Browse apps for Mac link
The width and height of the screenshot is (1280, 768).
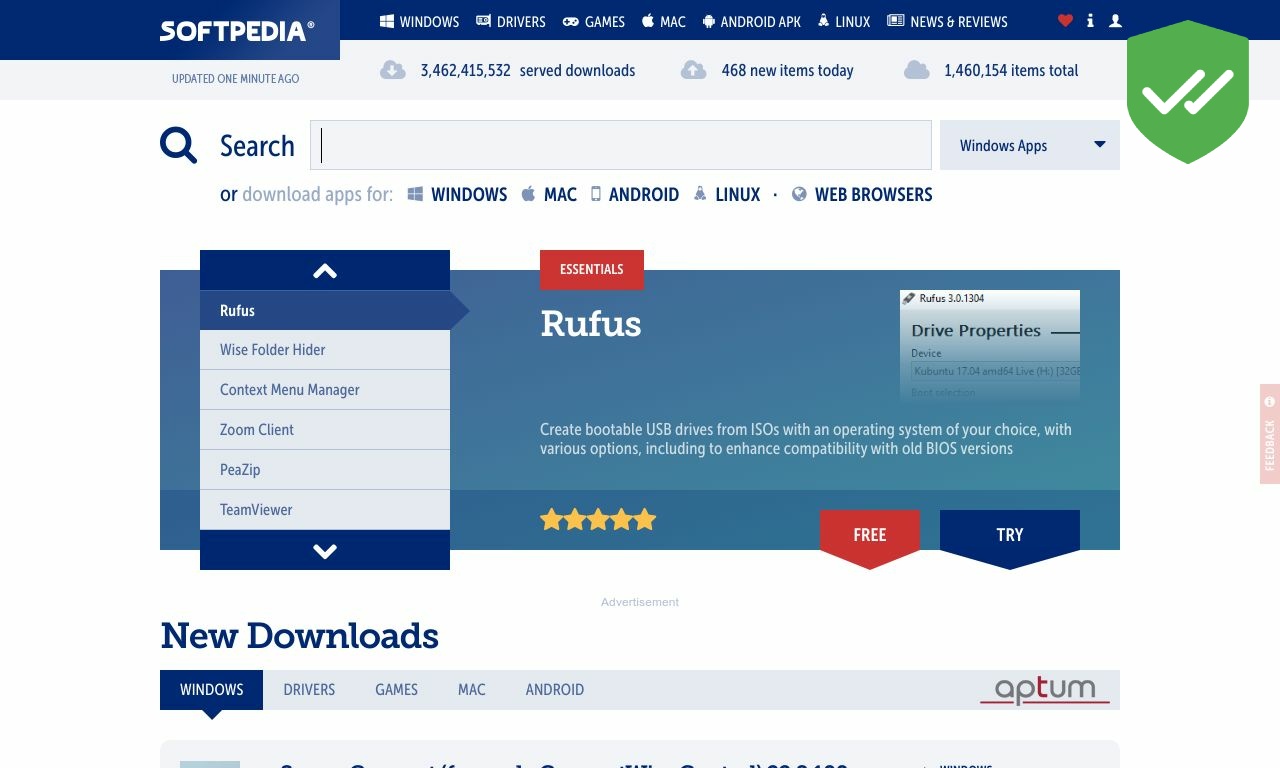[549, 194]
